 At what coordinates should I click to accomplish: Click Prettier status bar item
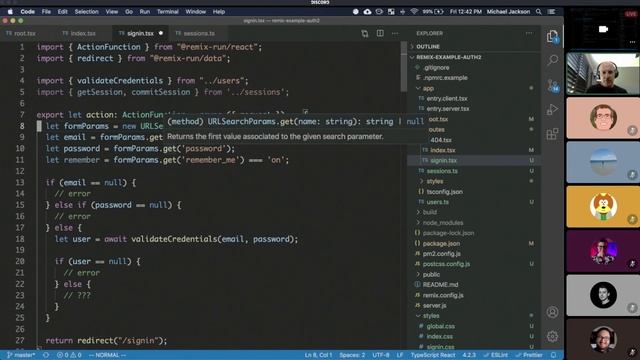(x=529, y=355)
